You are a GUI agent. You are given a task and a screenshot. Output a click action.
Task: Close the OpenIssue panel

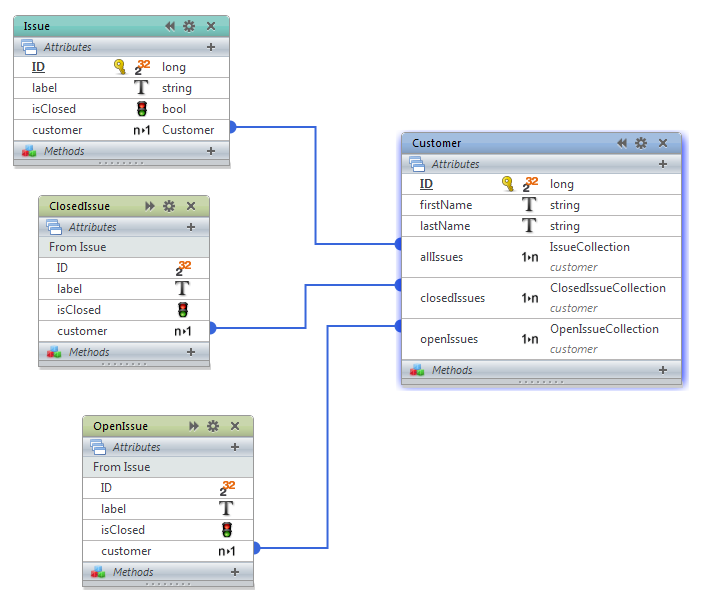[234, 426]
